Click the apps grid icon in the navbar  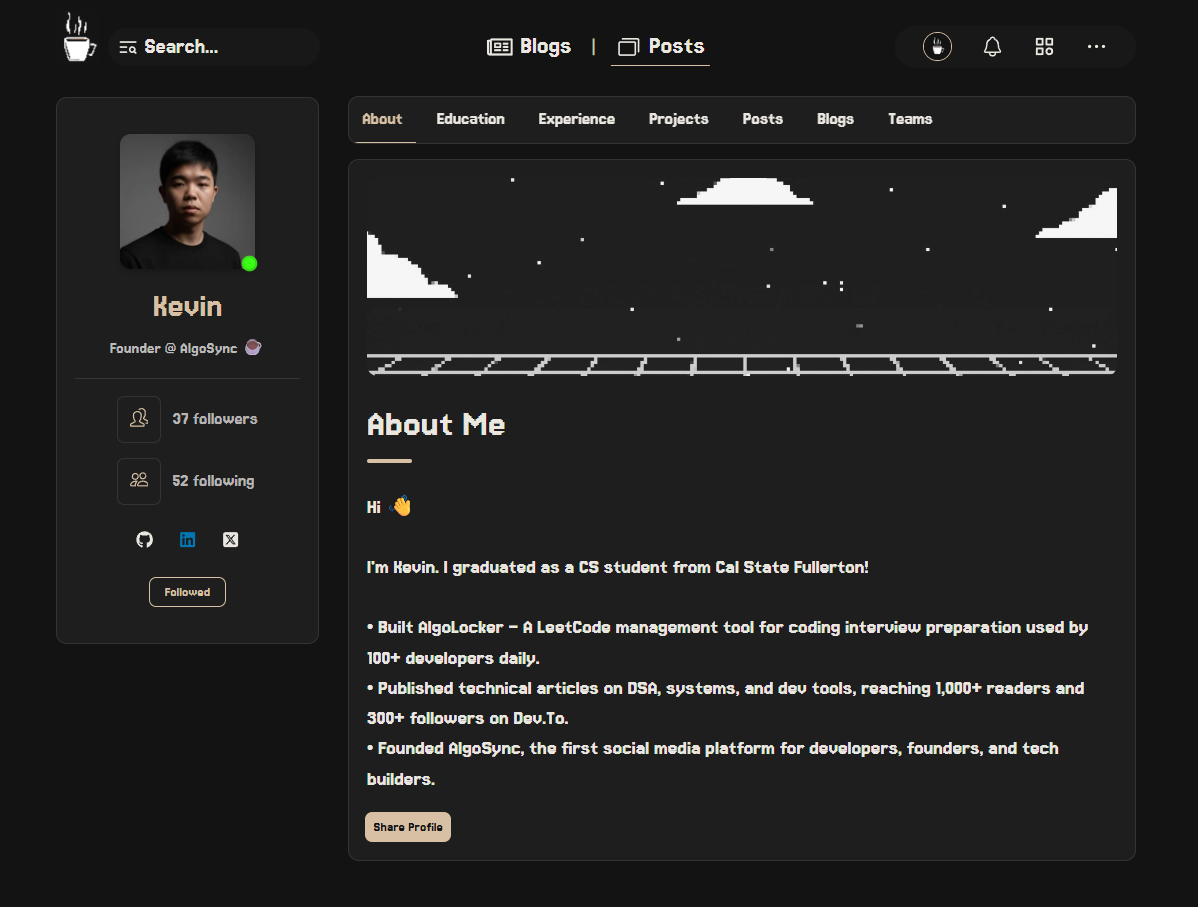tap(1044, 46)
